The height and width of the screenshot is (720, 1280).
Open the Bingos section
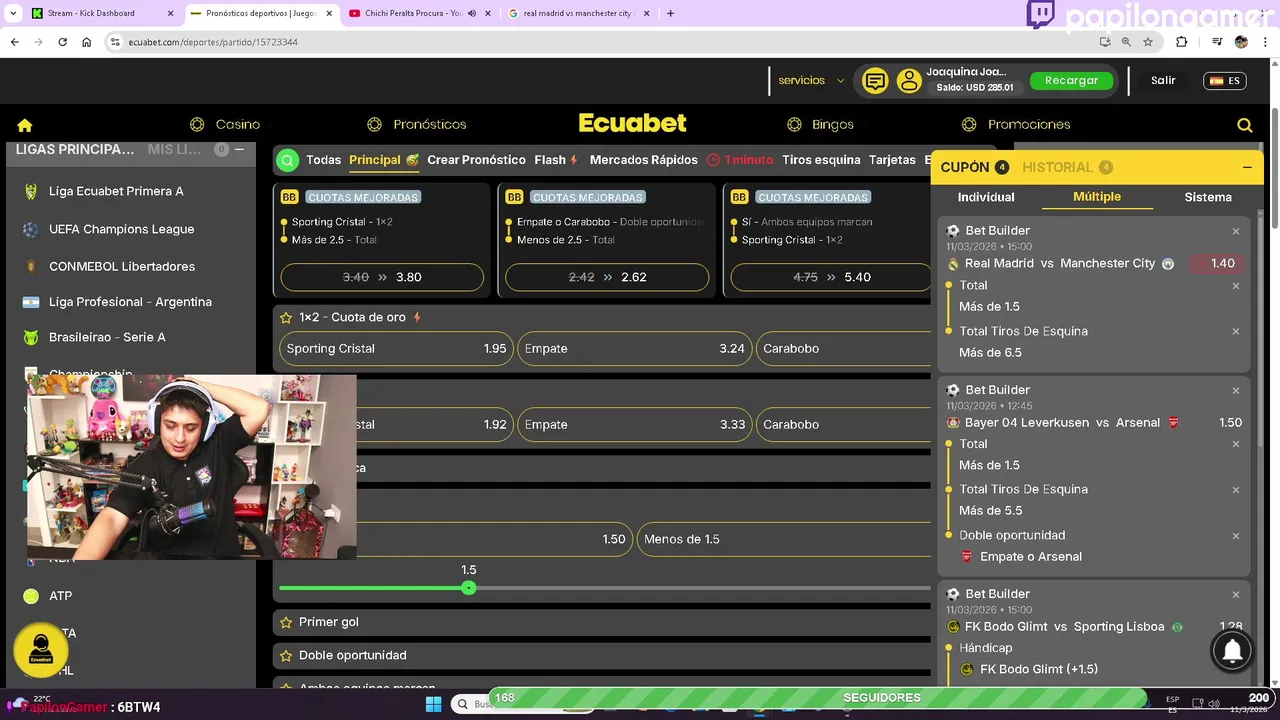click(820, 125)
